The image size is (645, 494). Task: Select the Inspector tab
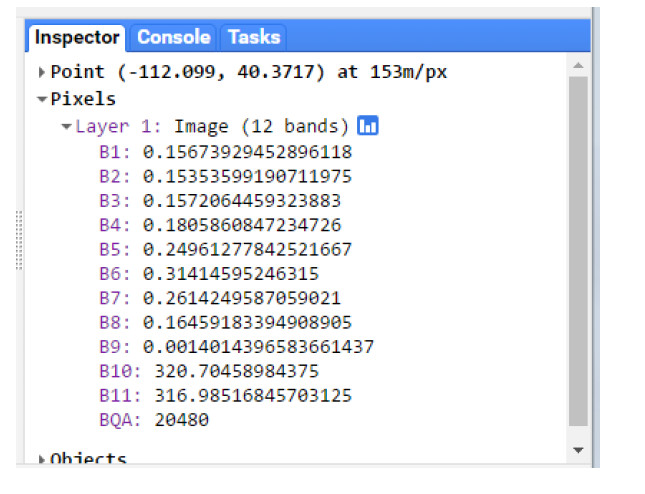point(77,38)
